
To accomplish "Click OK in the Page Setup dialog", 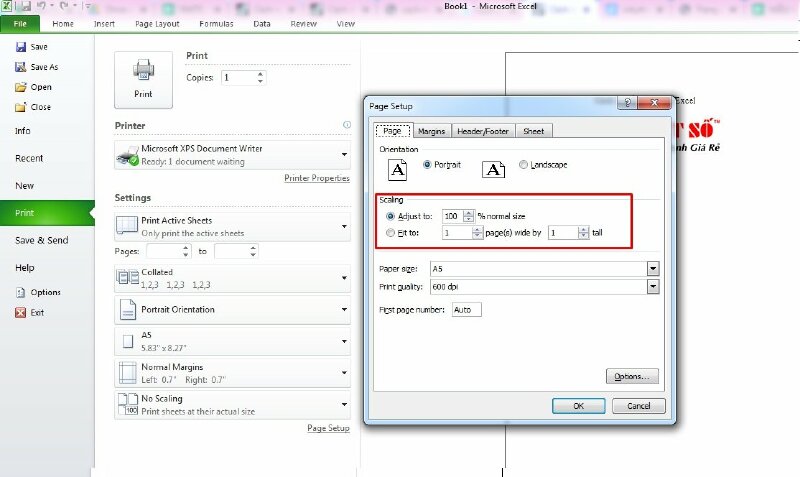I will [x=579, y=406].
